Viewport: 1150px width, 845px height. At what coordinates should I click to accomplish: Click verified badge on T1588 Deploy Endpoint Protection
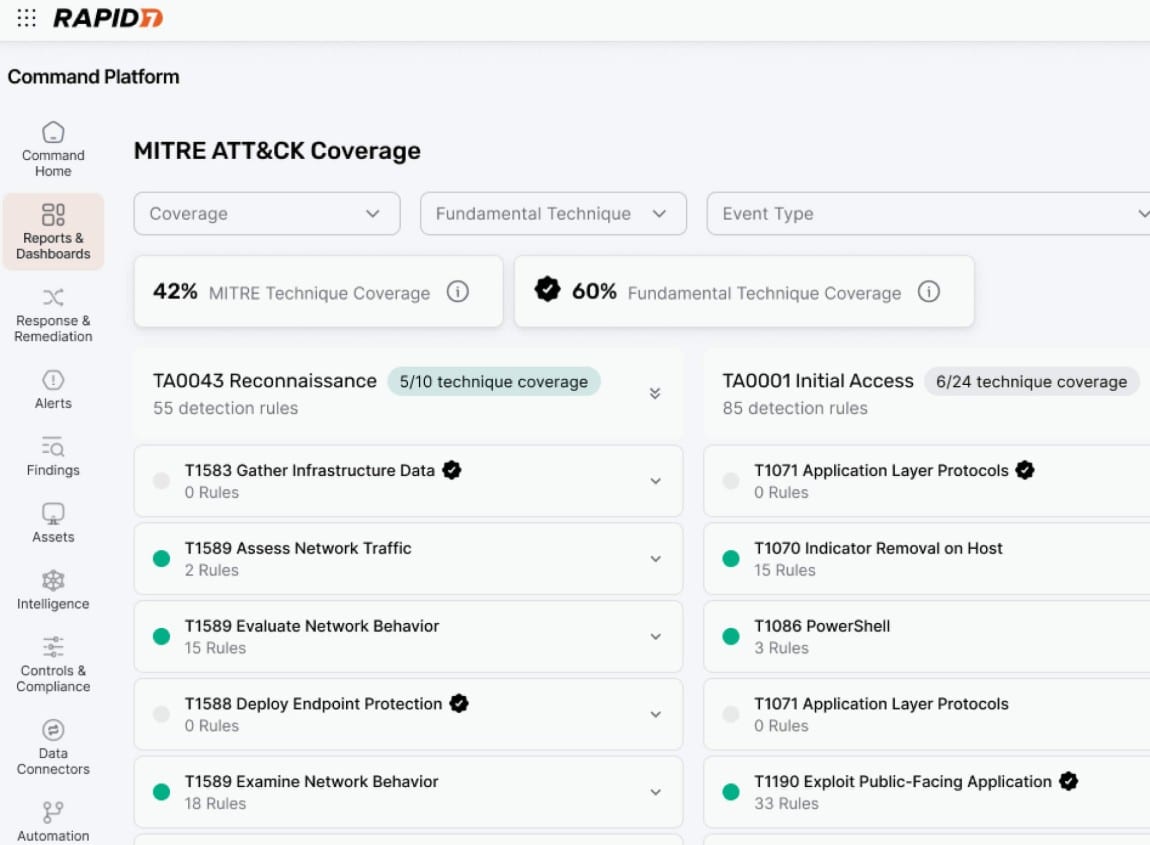coord(459,703)
